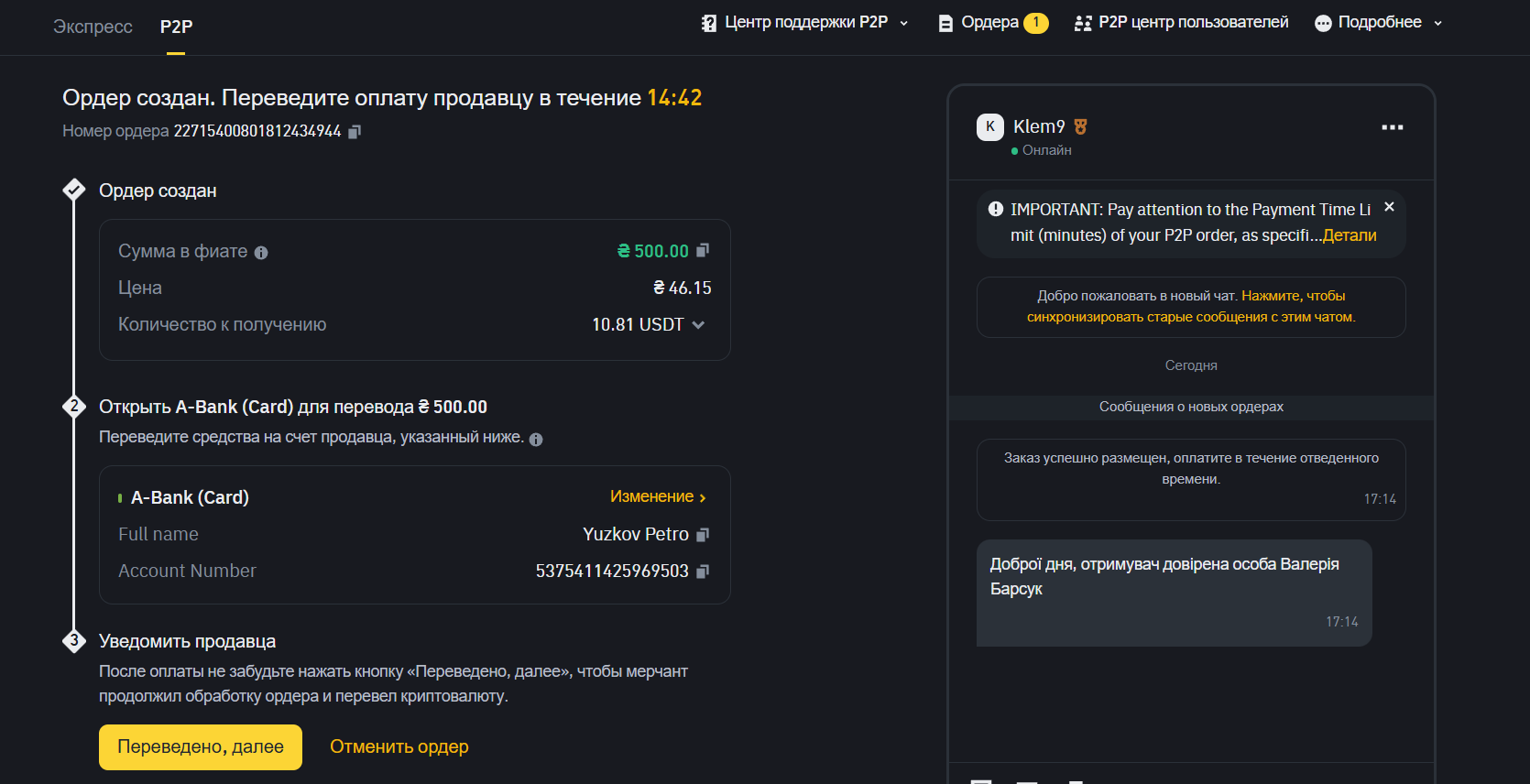1530x784 pixels.
Task: Click the Переведено, далее button
Action: 201,747
